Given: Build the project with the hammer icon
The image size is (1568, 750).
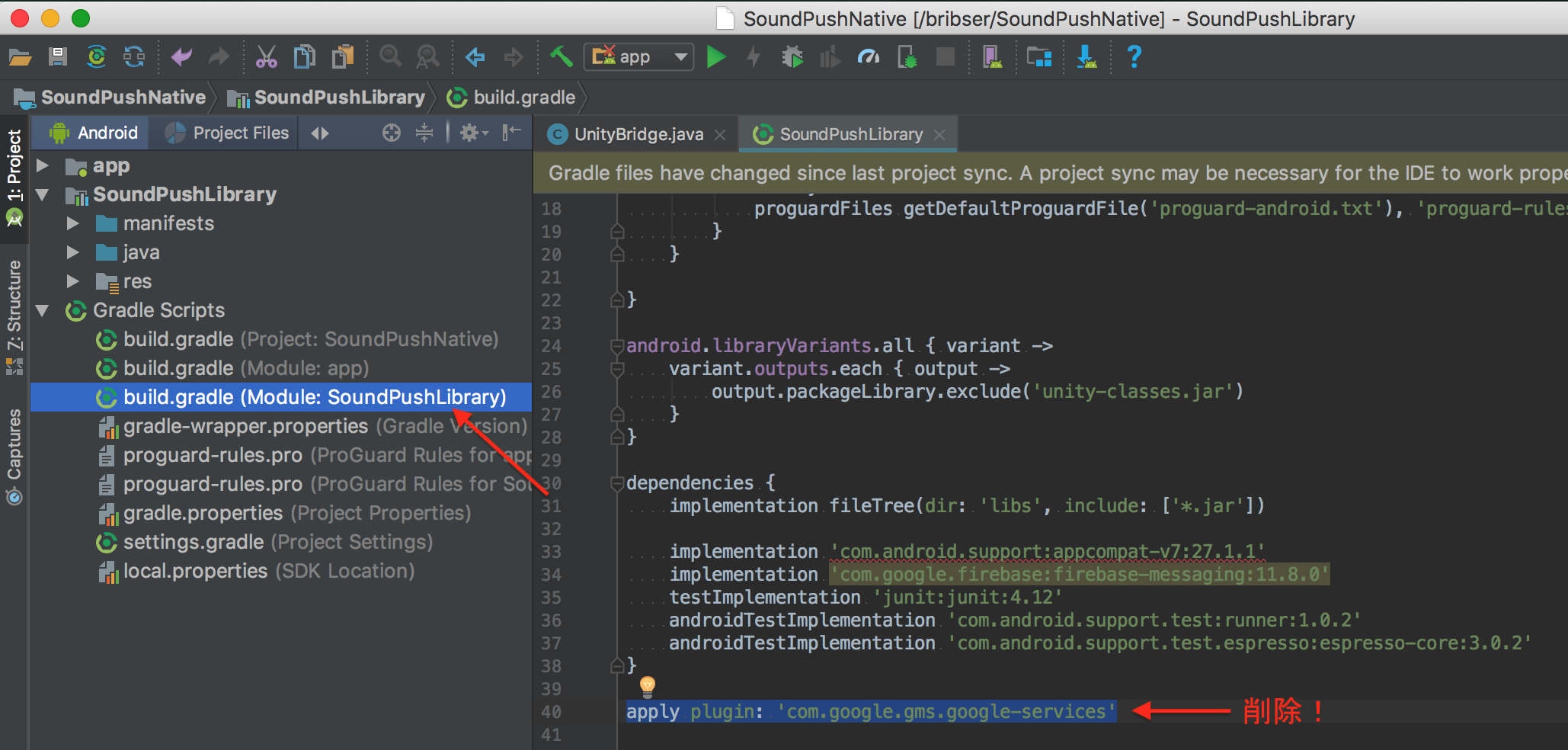Looking at the screenshot, I should 561,57.
